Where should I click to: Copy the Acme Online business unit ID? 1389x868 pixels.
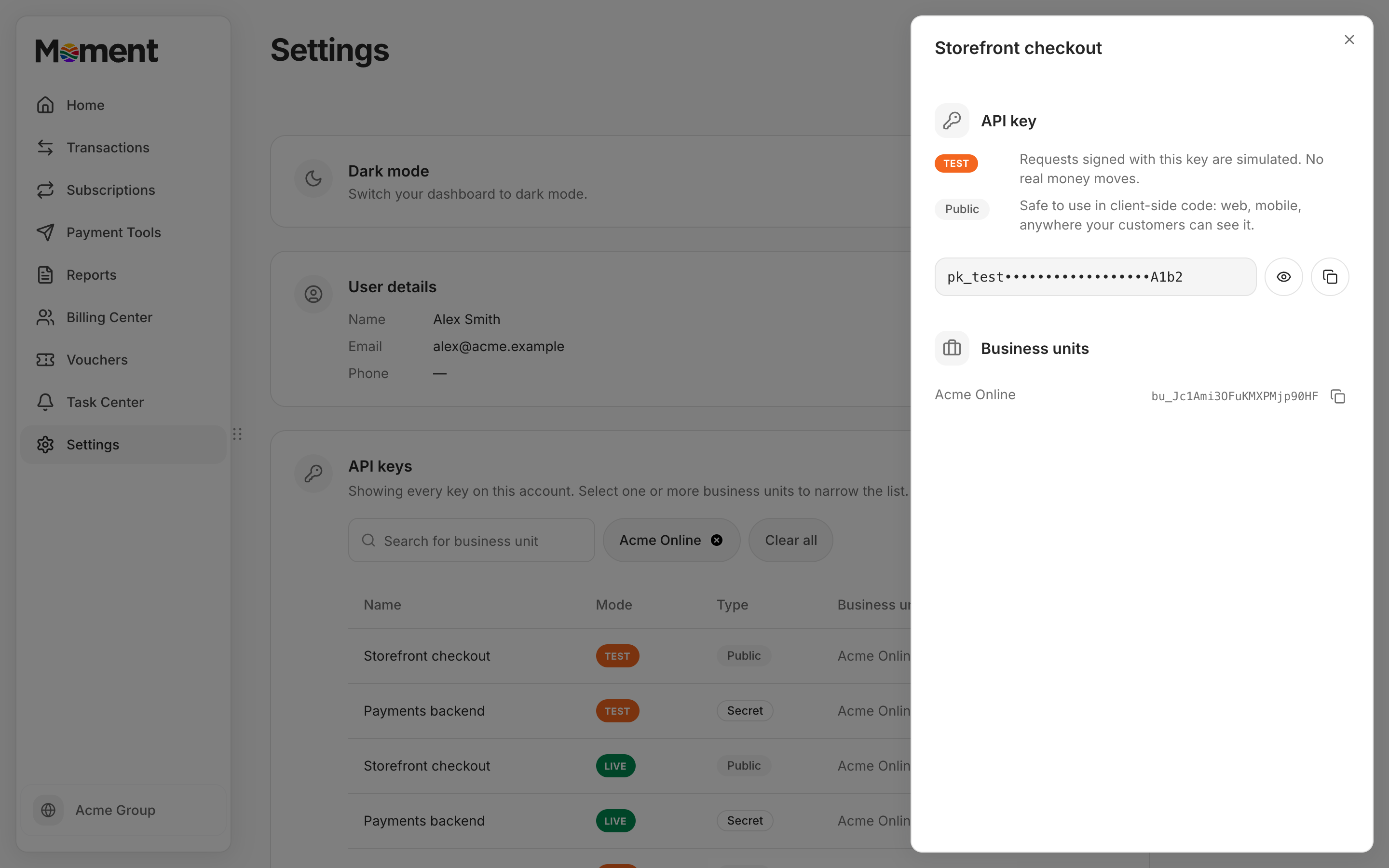tap(1337, 396)
